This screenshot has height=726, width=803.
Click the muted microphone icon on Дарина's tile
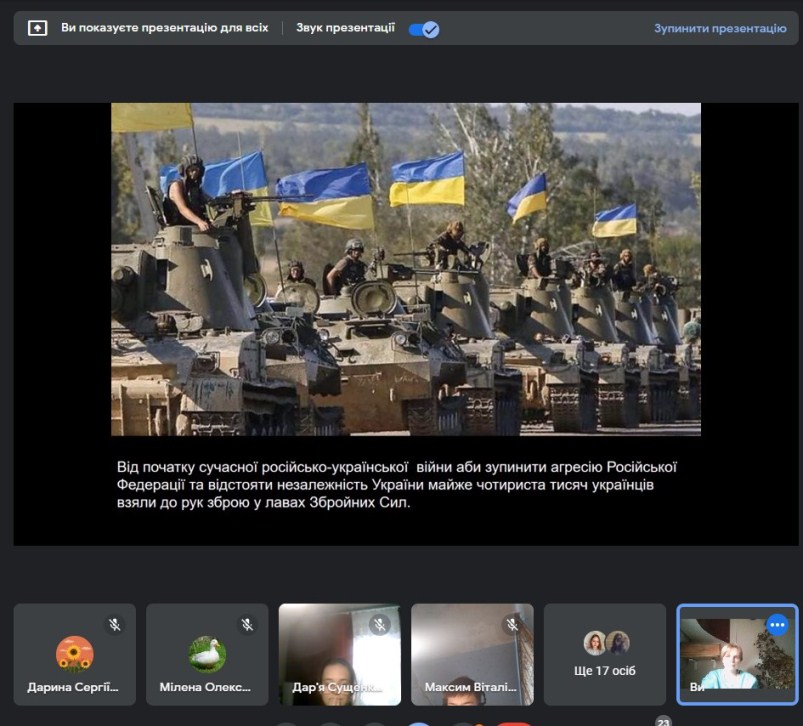115,625
